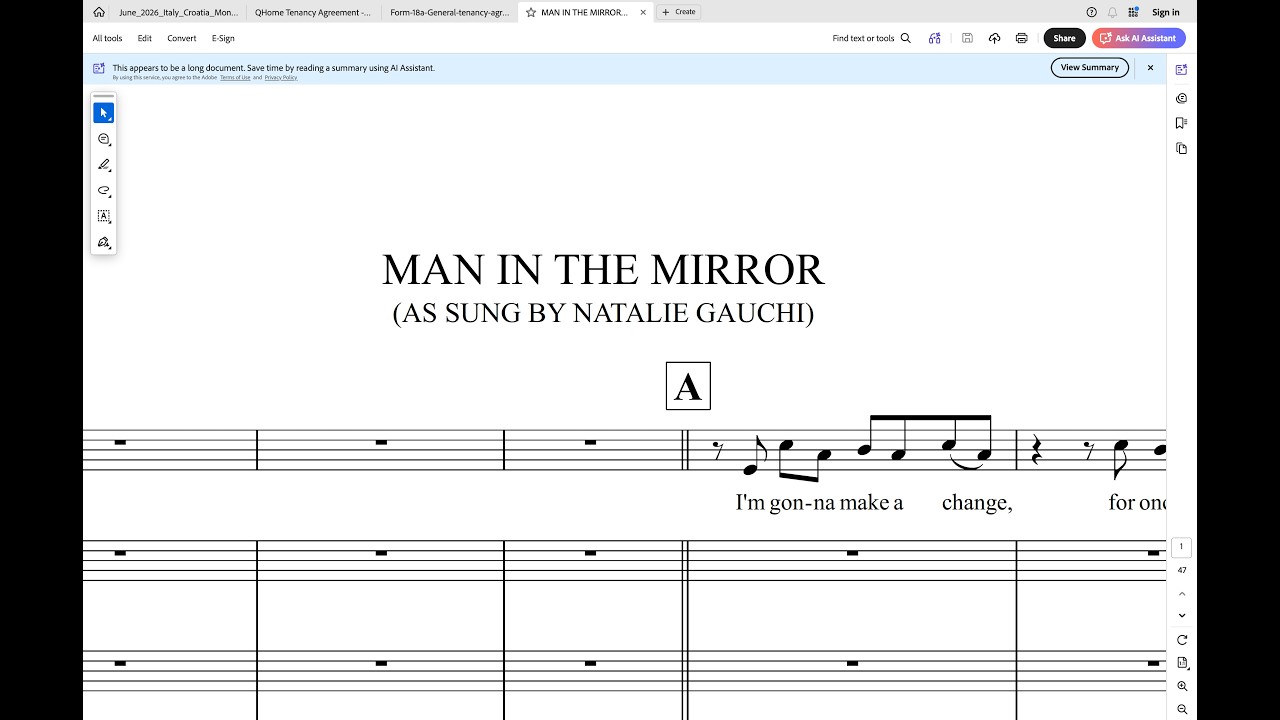View notifications with the bell icon
The image size is (1280, 720).
[1112, 12]
